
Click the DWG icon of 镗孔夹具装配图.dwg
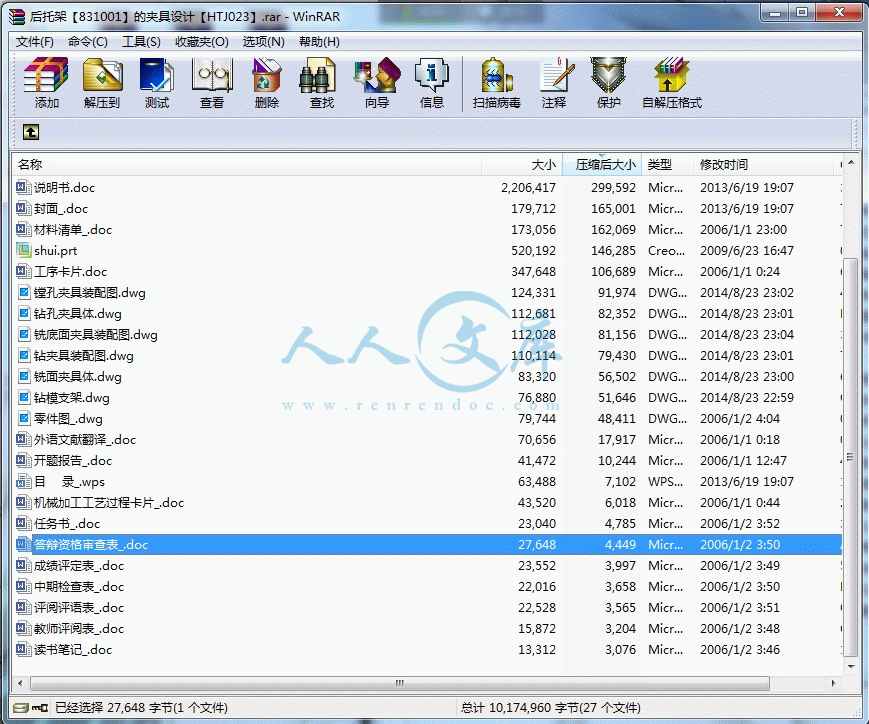pos(24,292)
